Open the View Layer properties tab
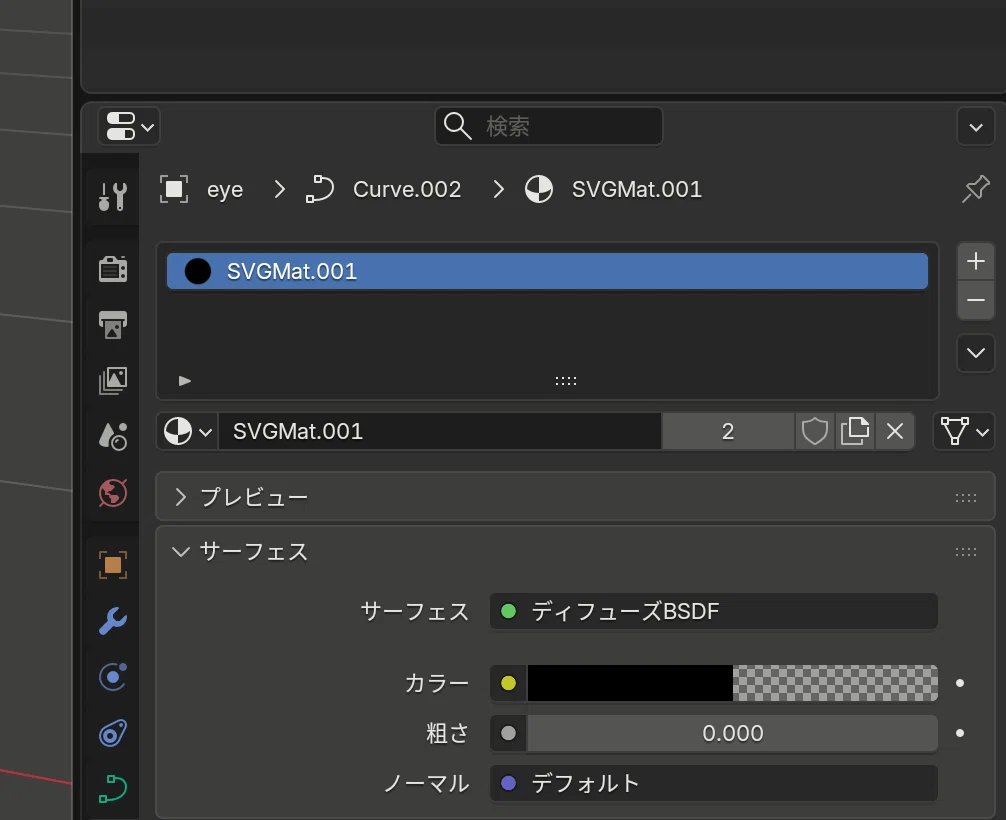The image size is (1006, 820). click(113, 380)
